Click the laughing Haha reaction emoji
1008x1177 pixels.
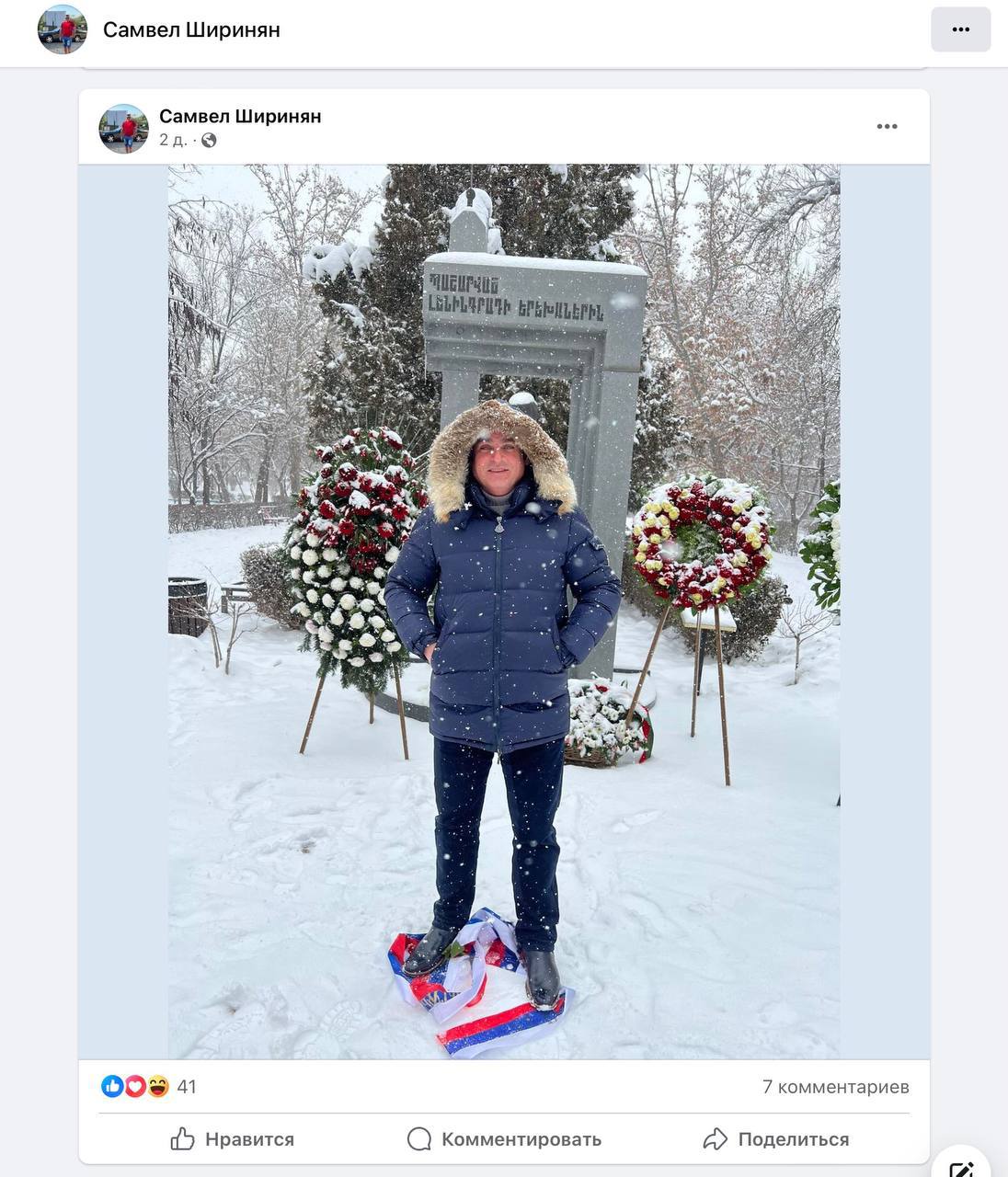click(x=158, y=1086)
